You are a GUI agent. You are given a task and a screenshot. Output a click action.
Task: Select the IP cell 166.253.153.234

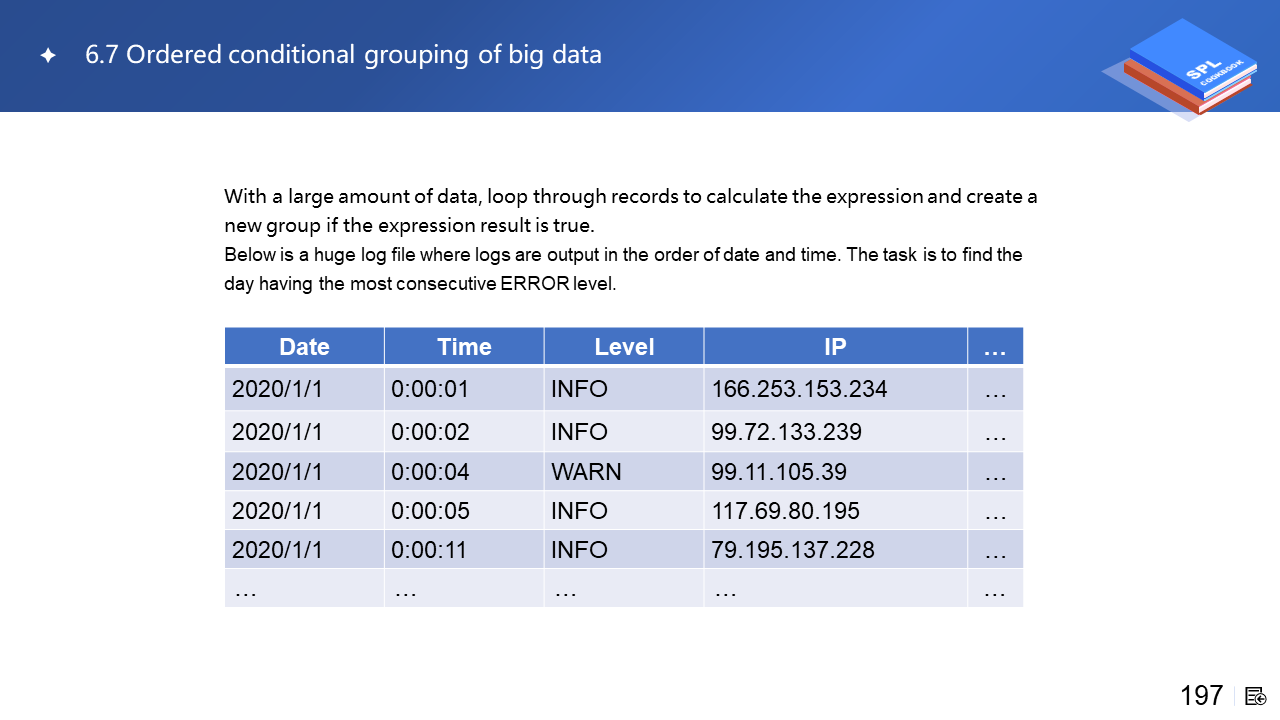[799, 389]
